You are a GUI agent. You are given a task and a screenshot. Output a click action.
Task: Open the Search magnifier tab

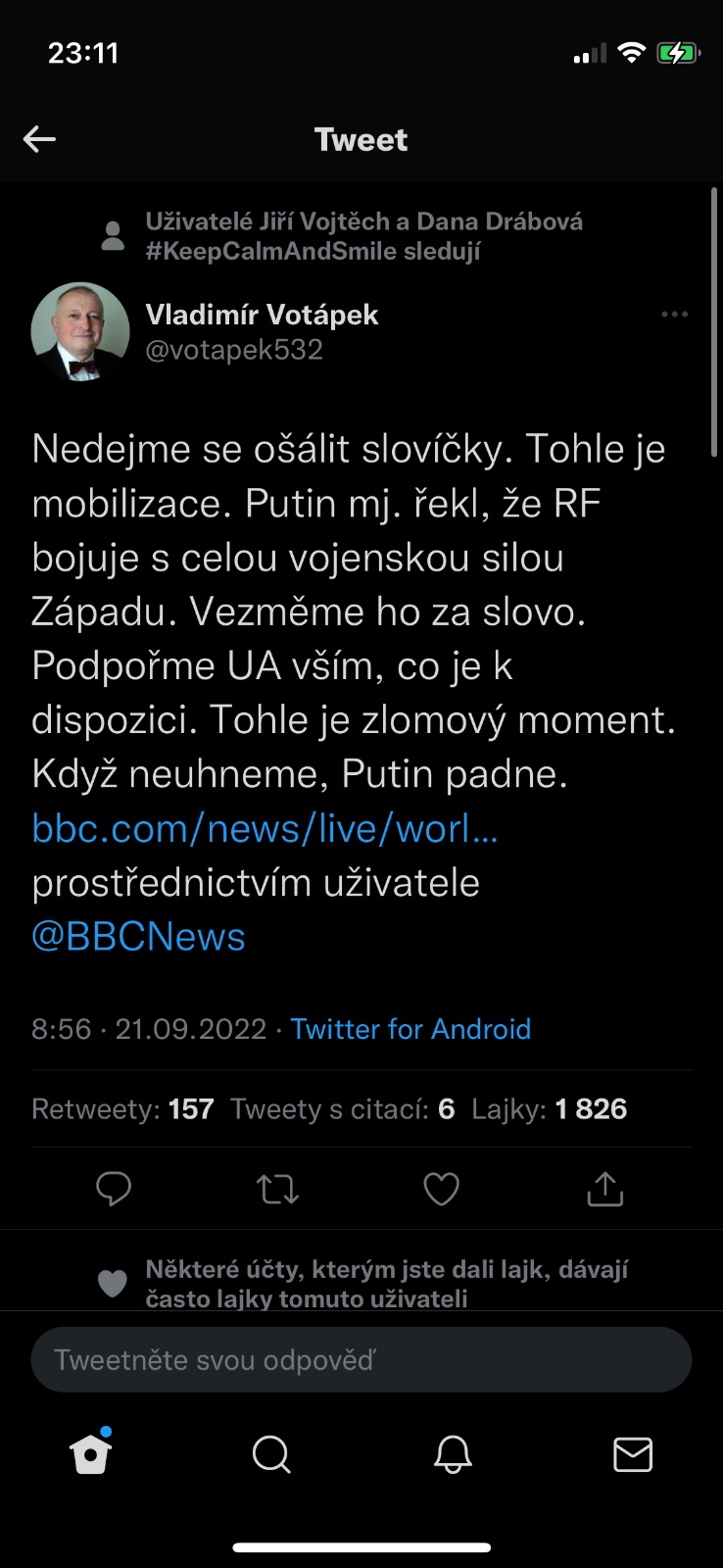pyautogui.click(x=271, y=1454)
